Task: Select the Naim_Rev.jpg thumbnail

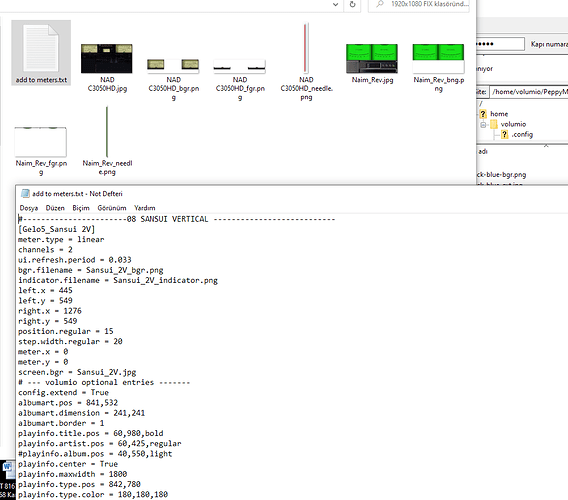Action: tap(372, 58)
